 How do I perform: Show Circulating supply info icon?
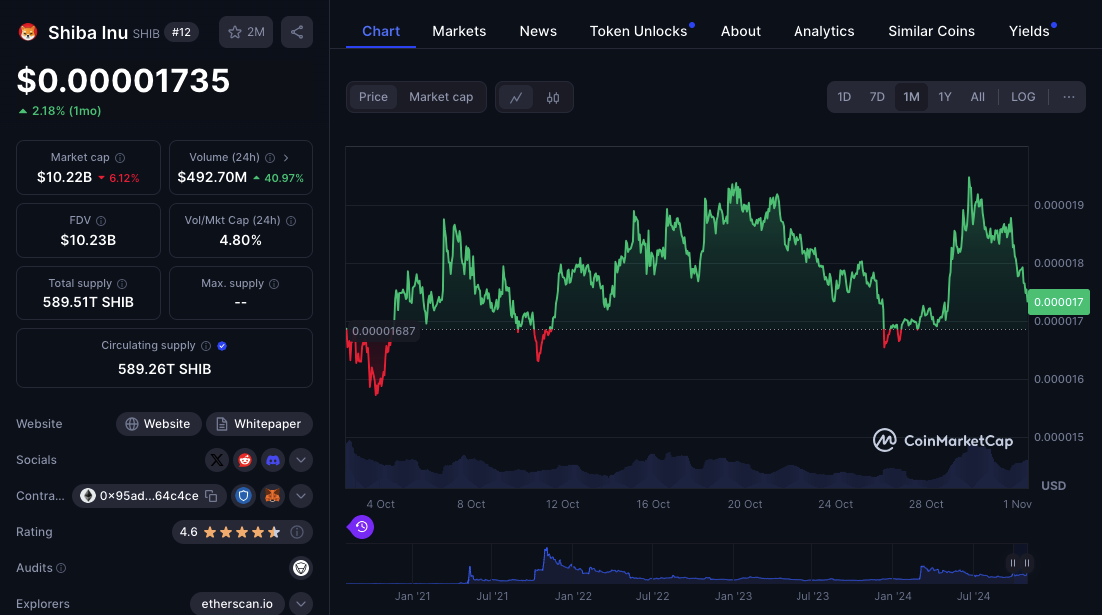pos(206,346)
